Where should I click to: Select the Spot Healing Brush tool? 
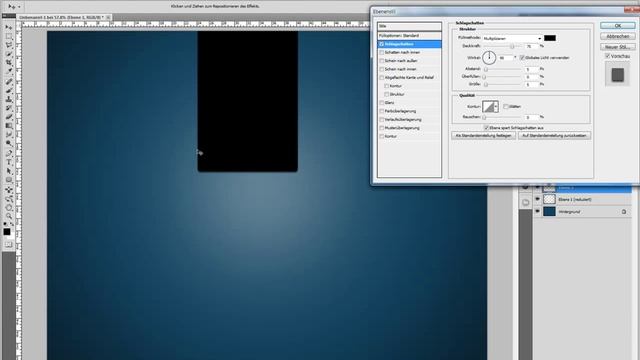9,82
